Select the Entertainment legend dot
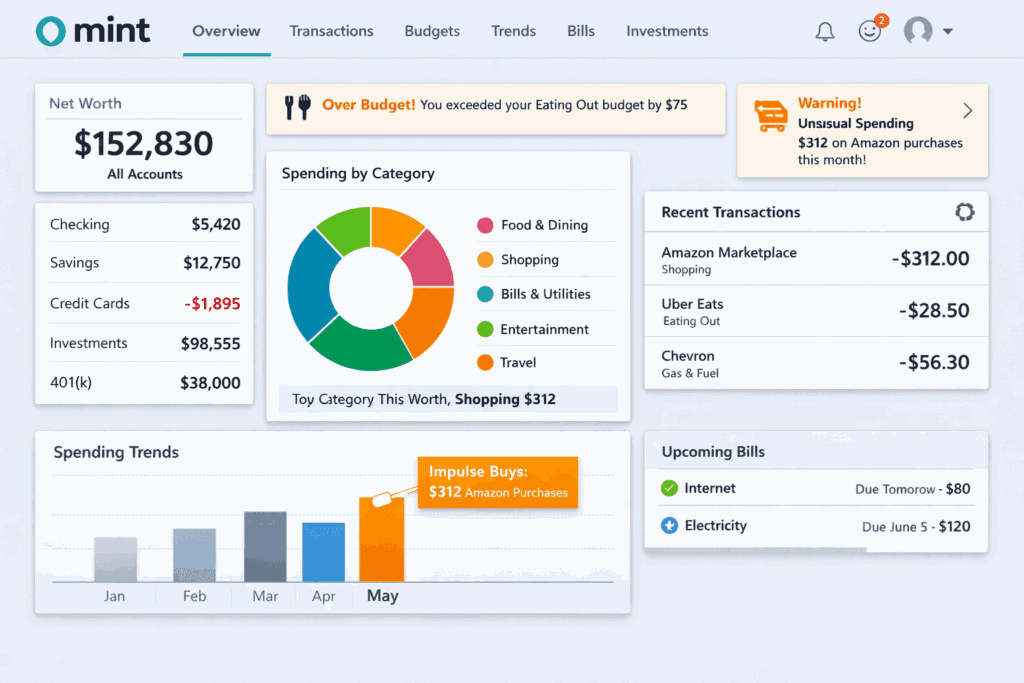 coord(485,329)
